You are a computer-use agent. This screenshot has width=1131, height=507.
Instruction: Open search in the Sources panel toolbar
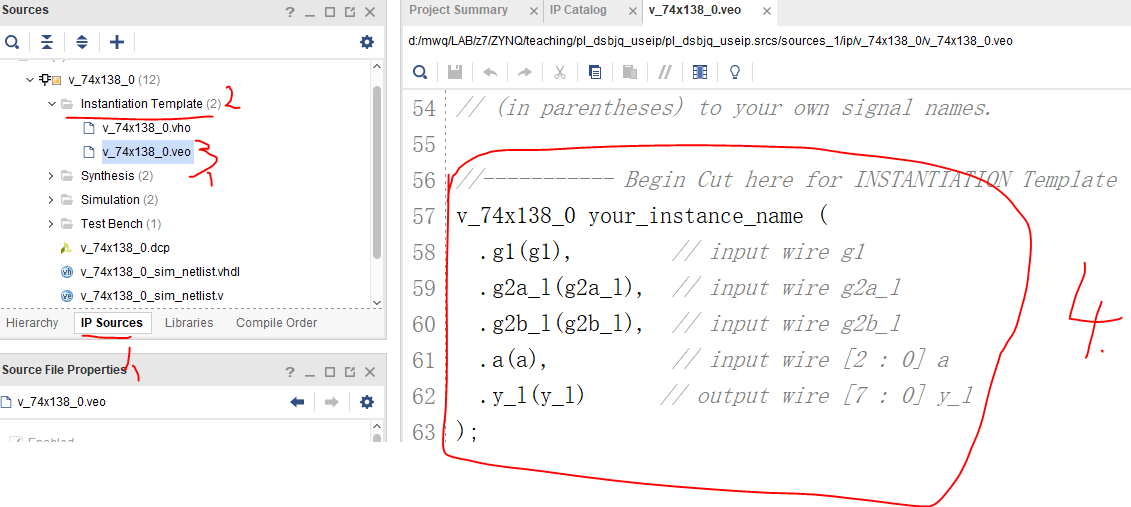pyautogui.click(x=12, y=42)
